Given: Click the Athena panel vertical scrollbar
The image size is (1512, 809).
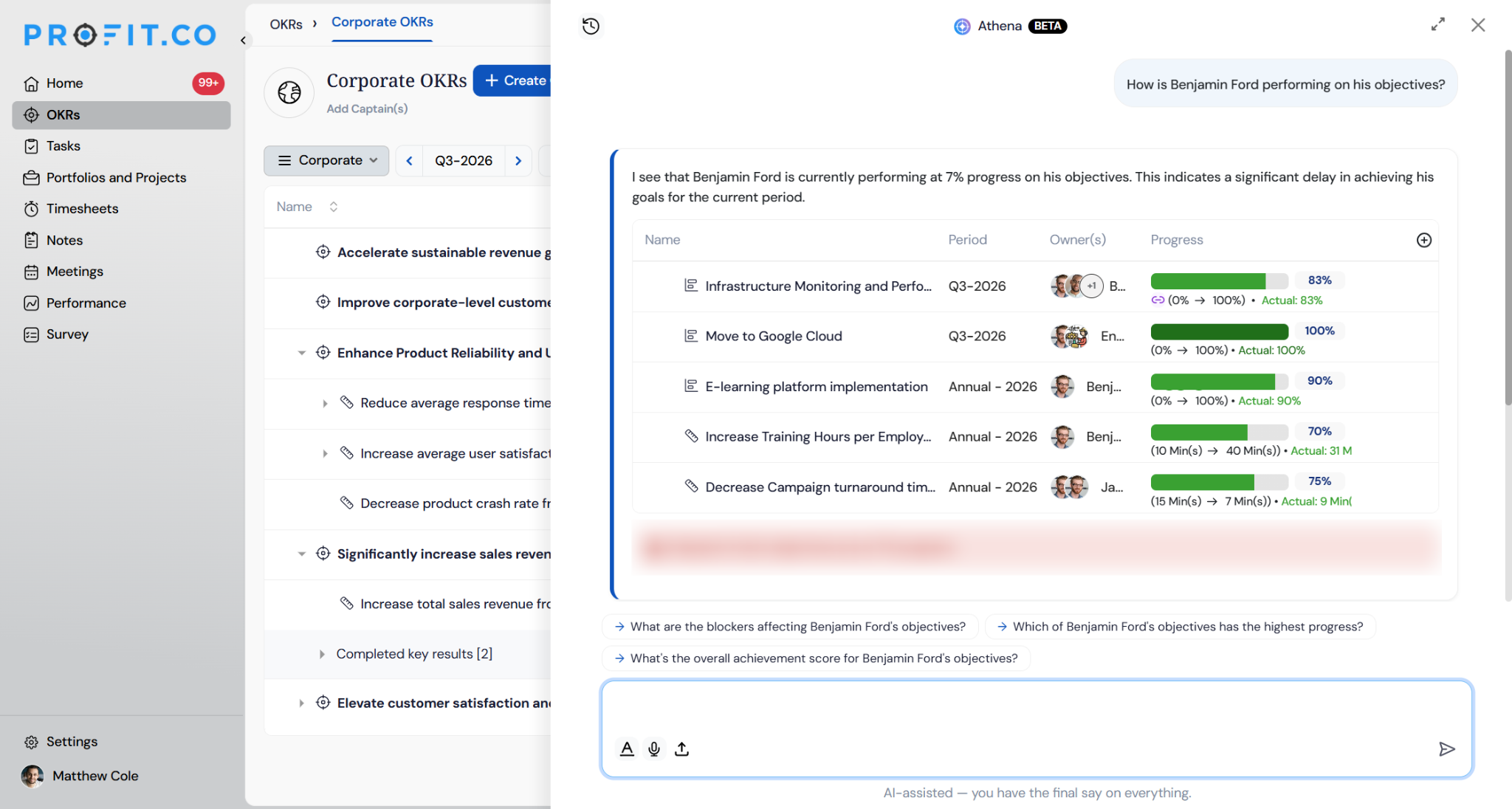Looking at the screenshot, I should [1508, 227].
